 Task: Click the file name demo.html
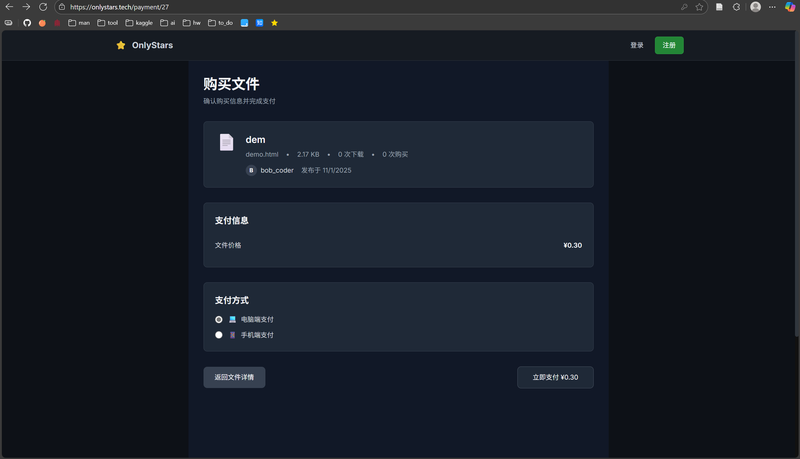[262, 155]
